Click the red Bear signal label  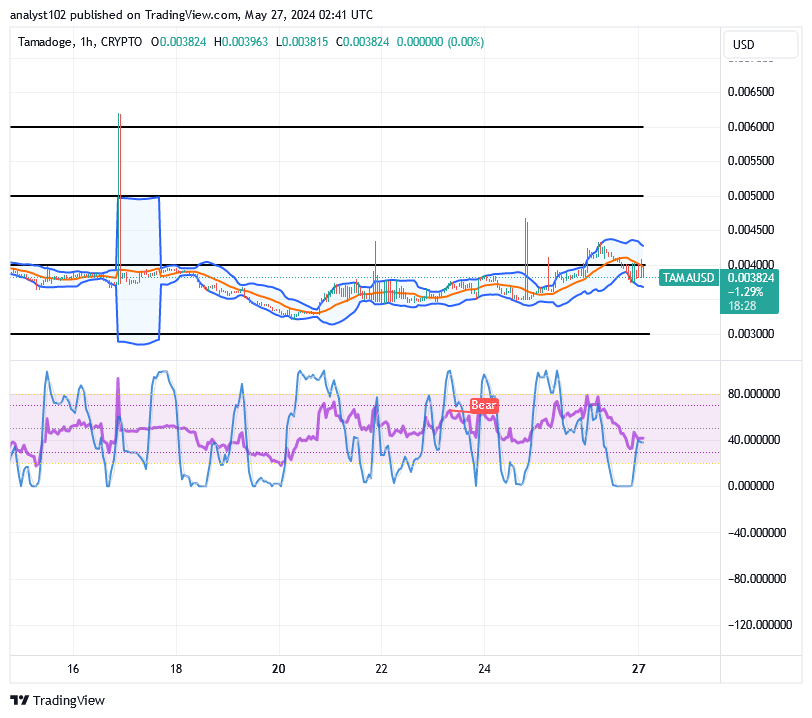[x=484, y=405]
